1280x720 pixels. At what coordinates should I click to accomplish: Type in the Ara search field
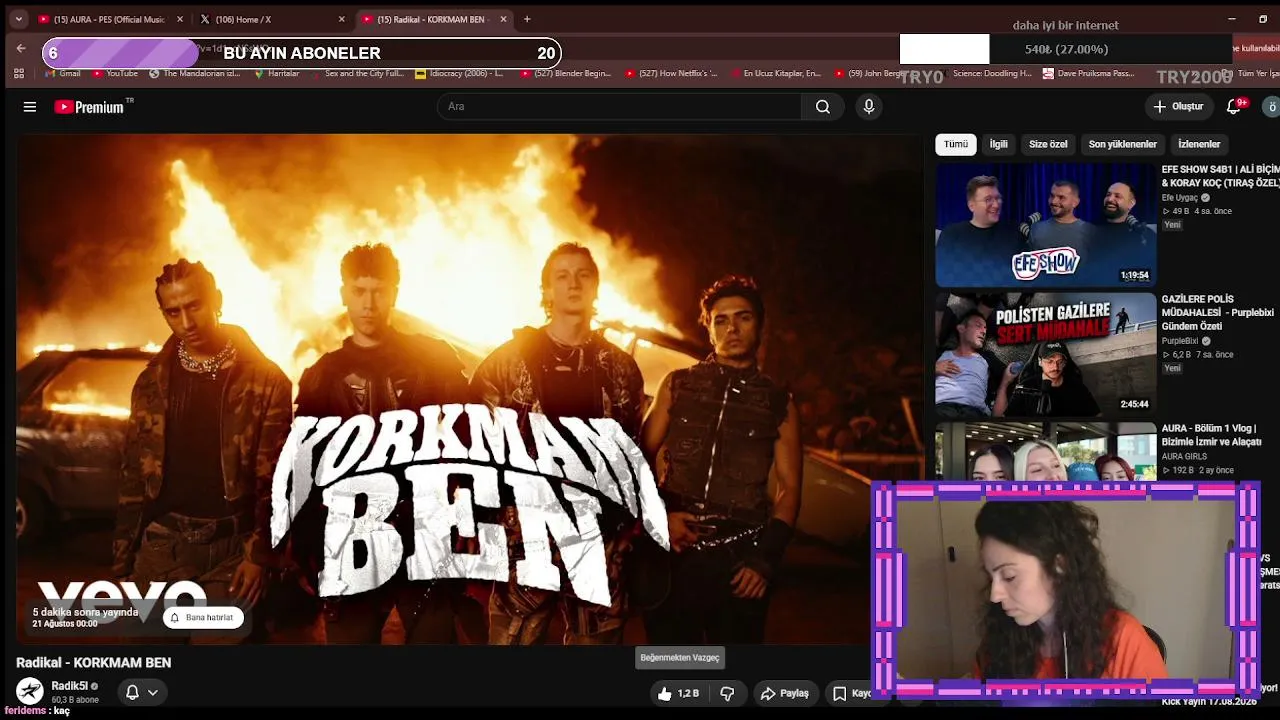(x=619, y=107)
